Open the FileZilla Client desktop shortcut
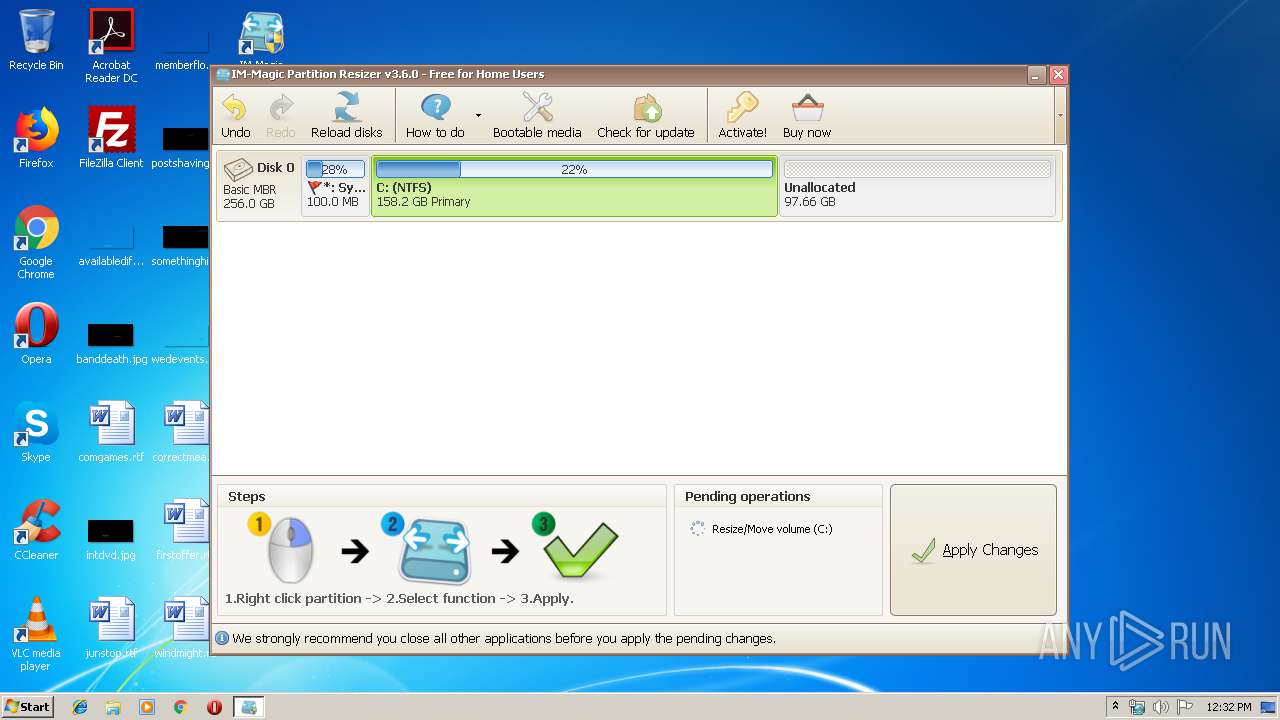Viewport: 1280px width, 720px height. (111, 137)
